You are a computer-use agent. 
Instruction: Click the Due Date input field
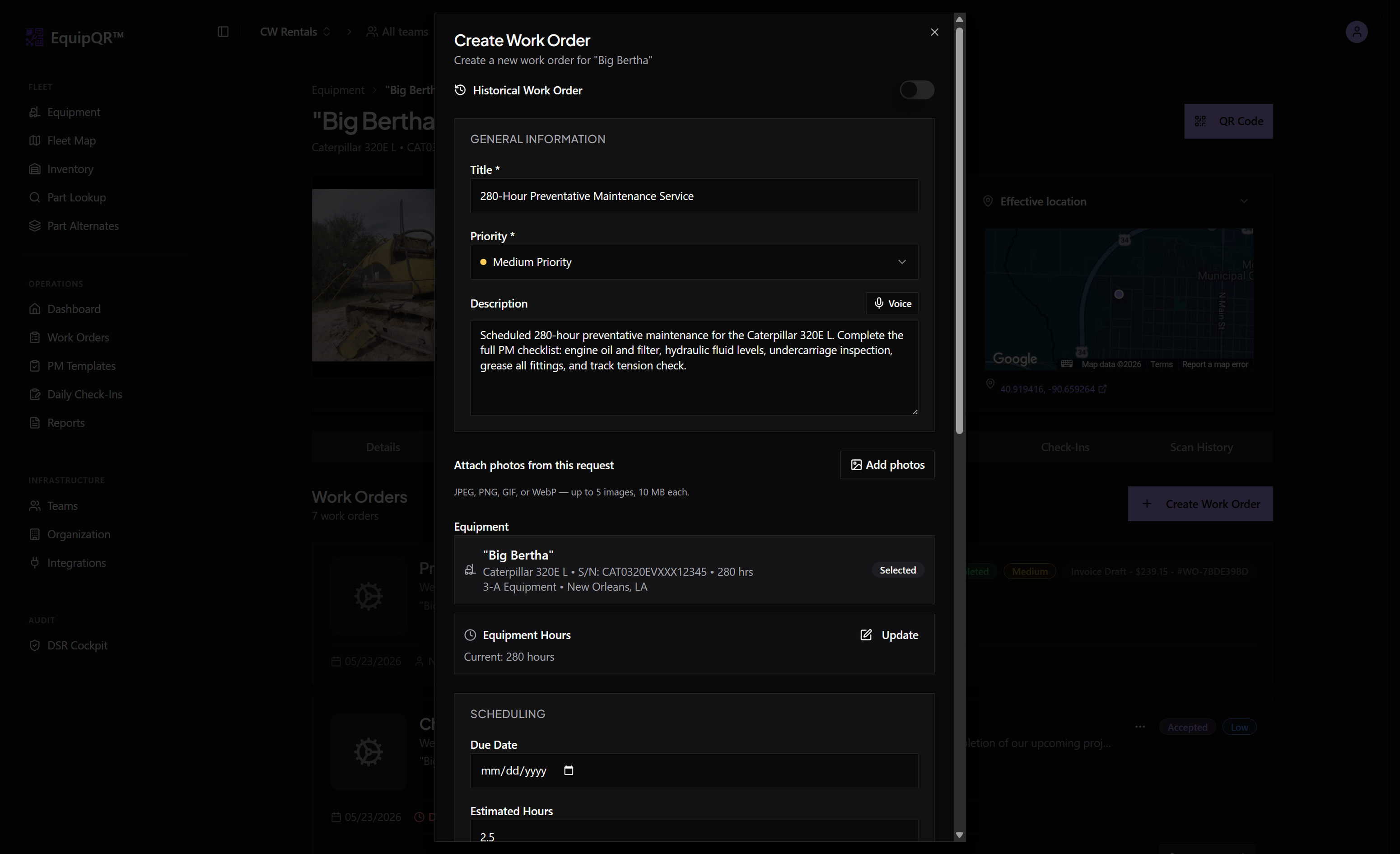point(694,770)
